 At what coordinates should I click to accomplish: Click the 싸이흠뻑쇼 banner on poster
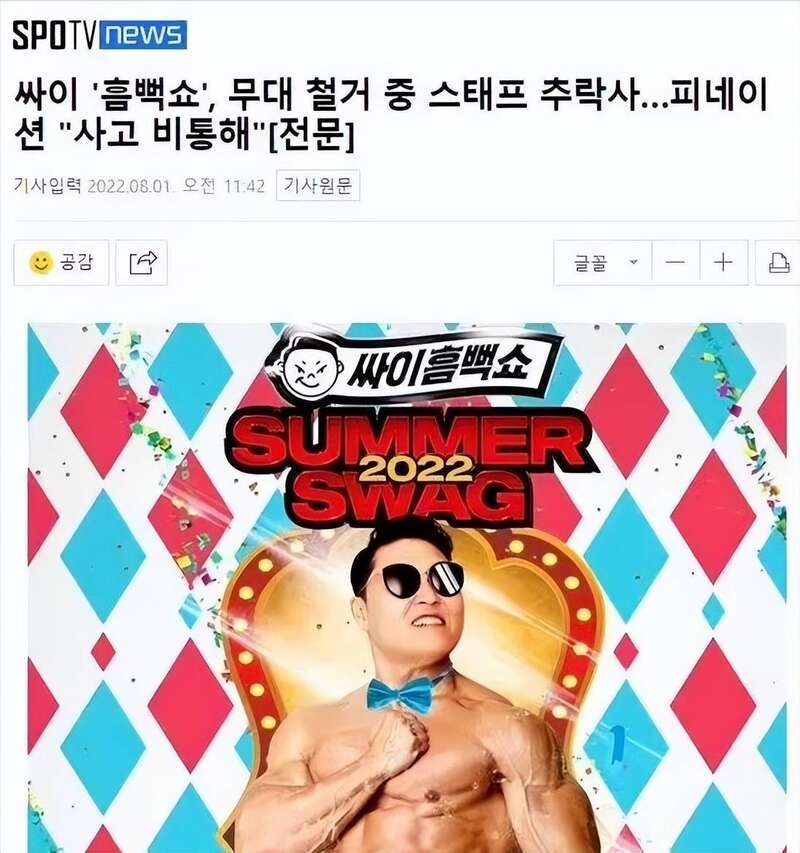pyautogui.click(x=415, y=367)
